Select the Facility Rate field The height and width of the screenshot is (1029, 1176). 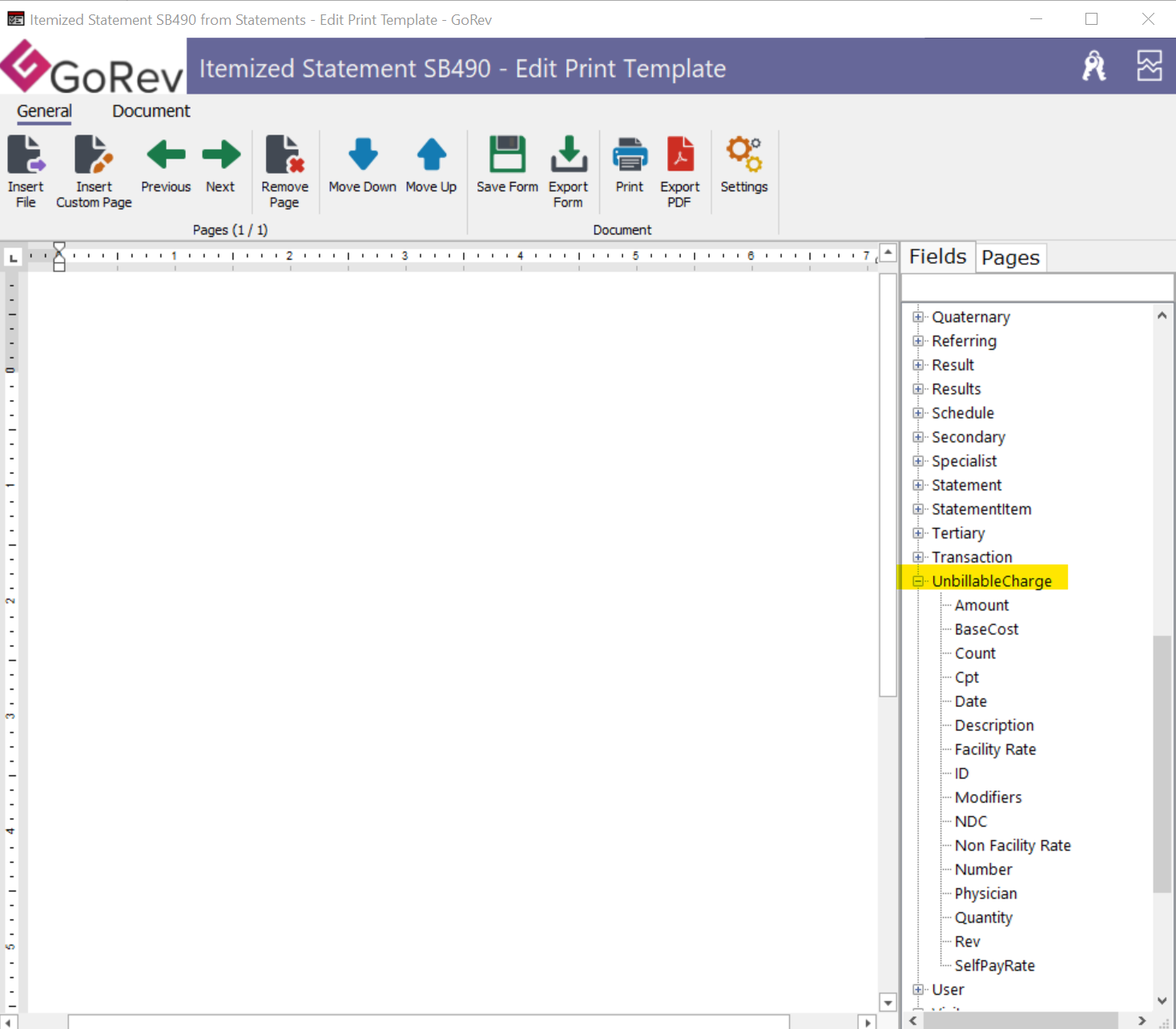point(995,750)
